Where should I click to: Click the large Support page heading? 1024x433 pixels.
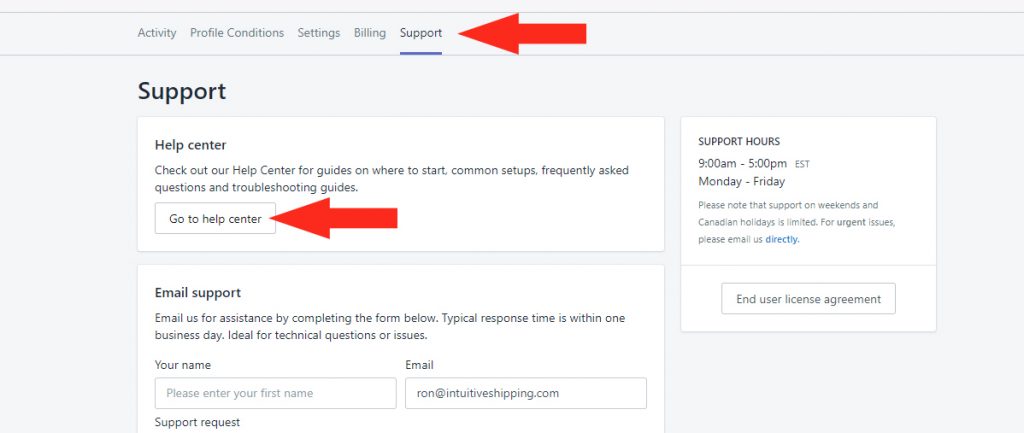[x=182, y=91]
